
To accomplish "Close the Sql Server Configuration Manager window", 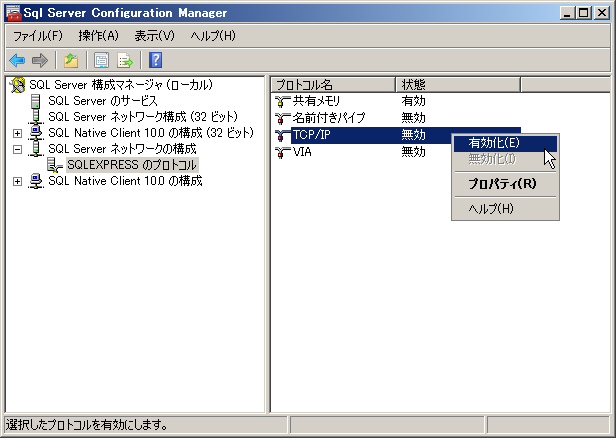I will point(602,13).
